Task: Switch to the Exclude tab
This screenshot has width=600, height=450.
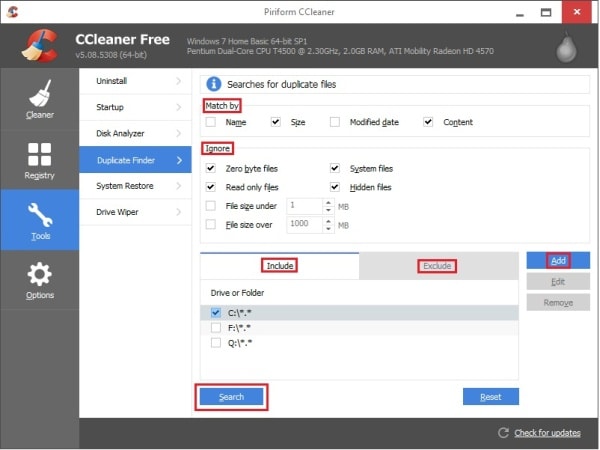Action: tap(437, 266)
